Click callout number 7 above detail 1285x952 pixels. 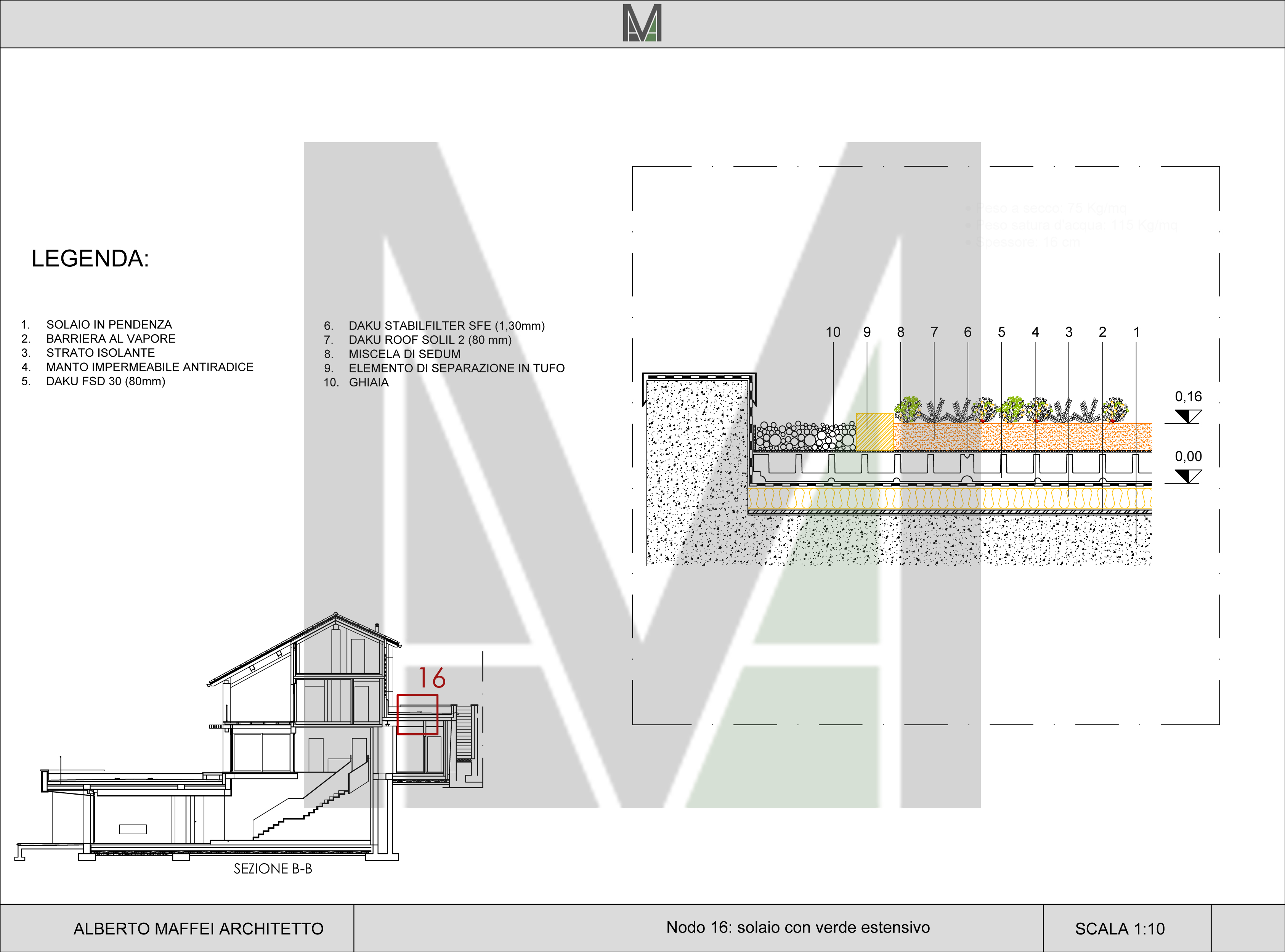(934, 332)
